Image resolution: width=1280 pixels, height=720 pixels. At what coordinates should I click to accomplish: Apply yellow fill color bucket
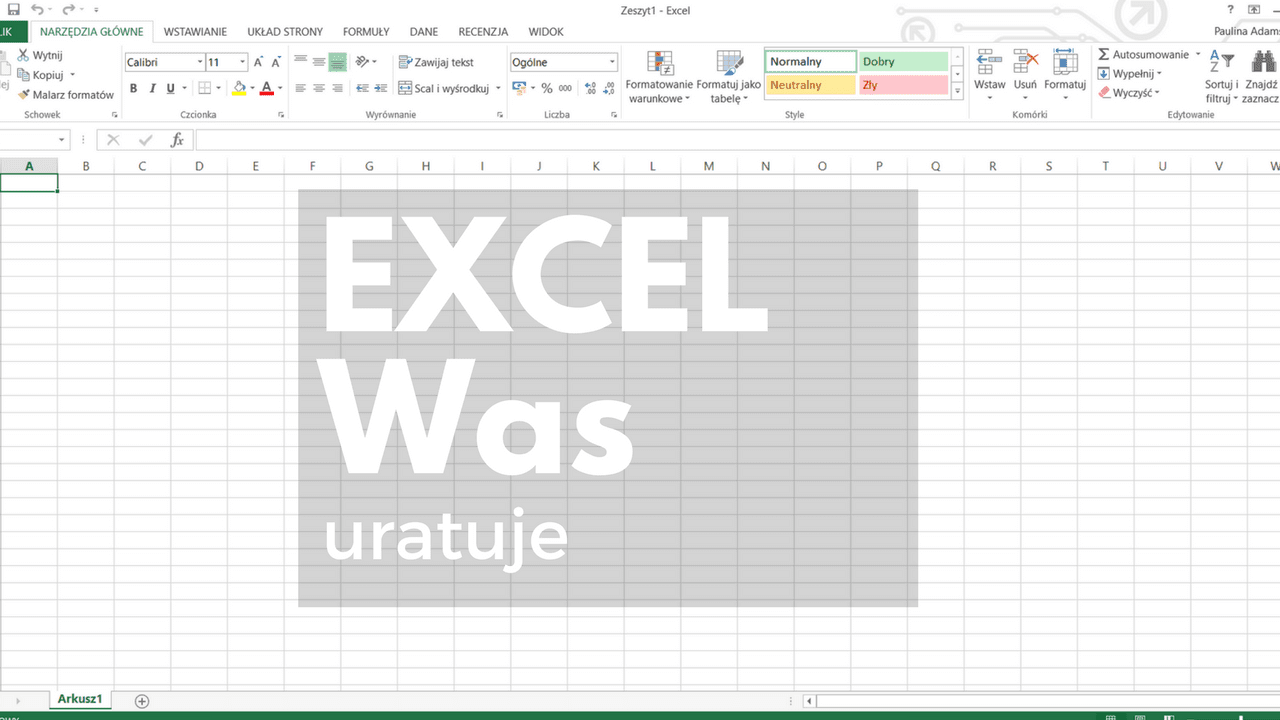pyautogui.click(x=238, y=88)
